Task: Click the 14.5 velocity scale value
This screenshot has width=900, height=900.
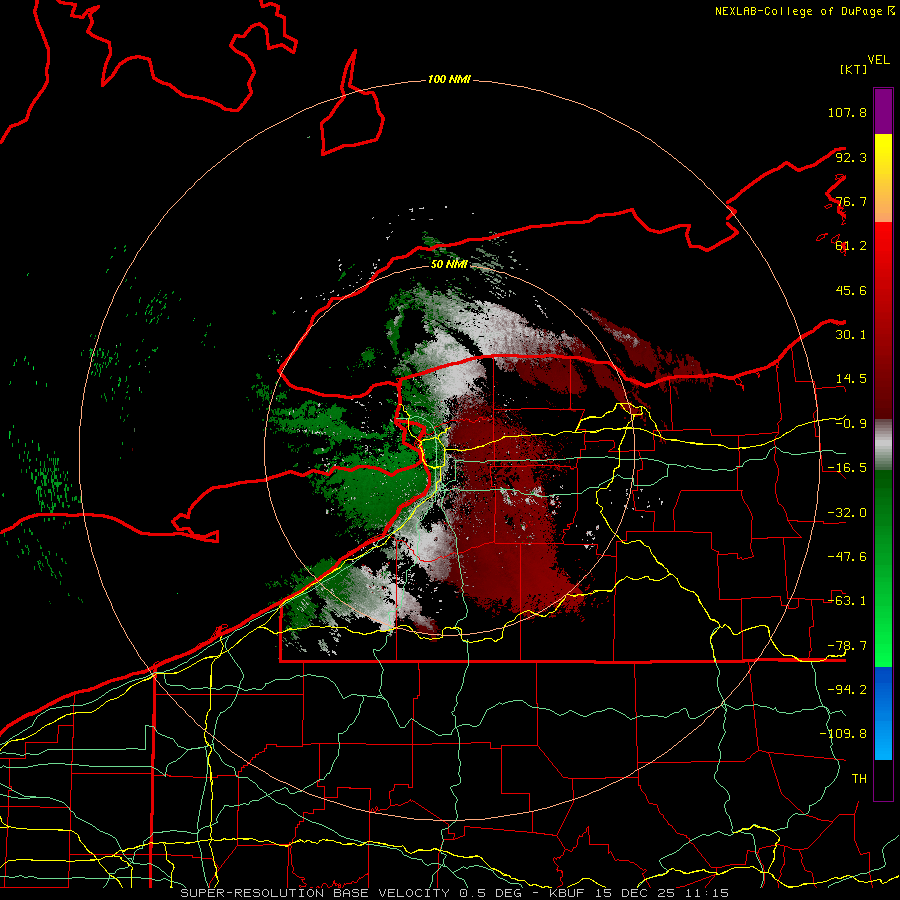Action: [x=851, y=379]
